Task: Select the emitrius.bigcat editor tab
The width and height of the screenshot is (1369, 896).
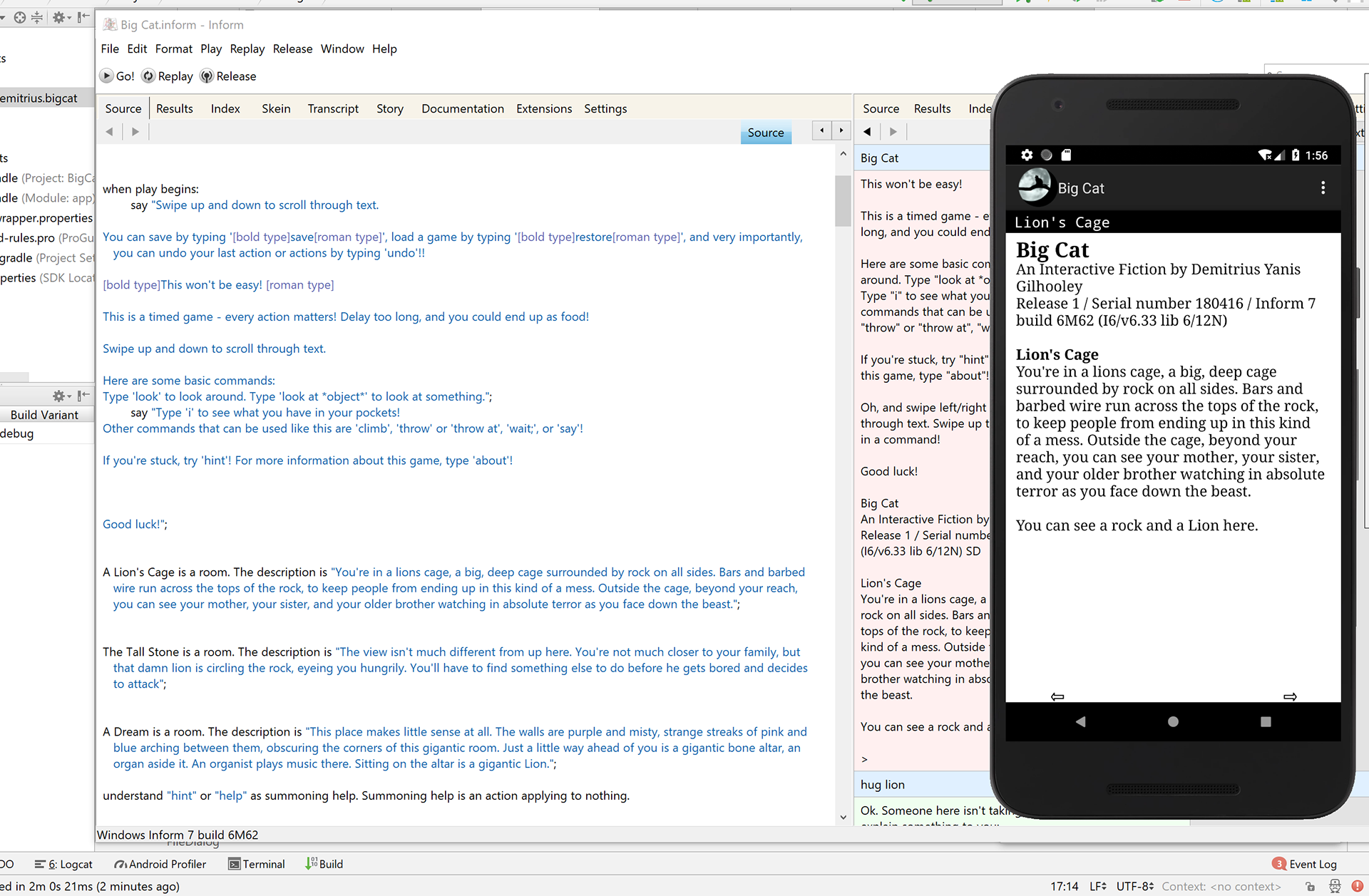Action: coord(39,98)
